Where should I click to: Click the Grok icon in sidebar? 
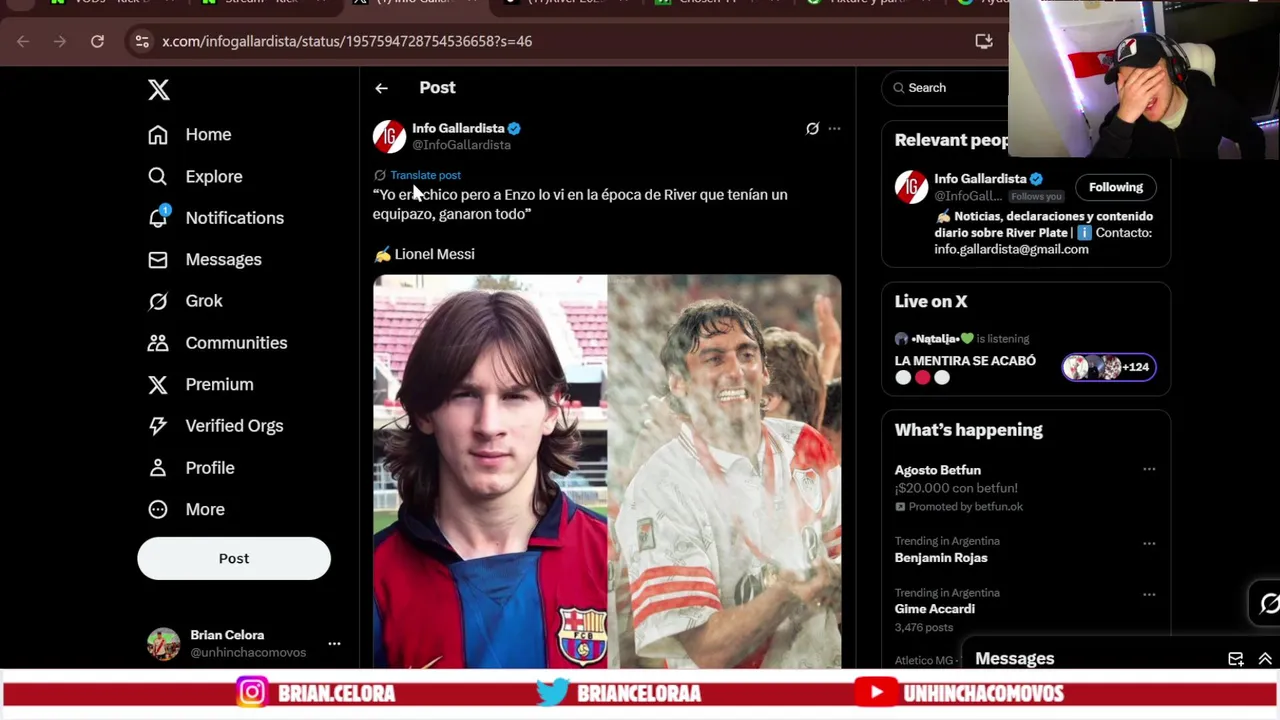[158, 301]
